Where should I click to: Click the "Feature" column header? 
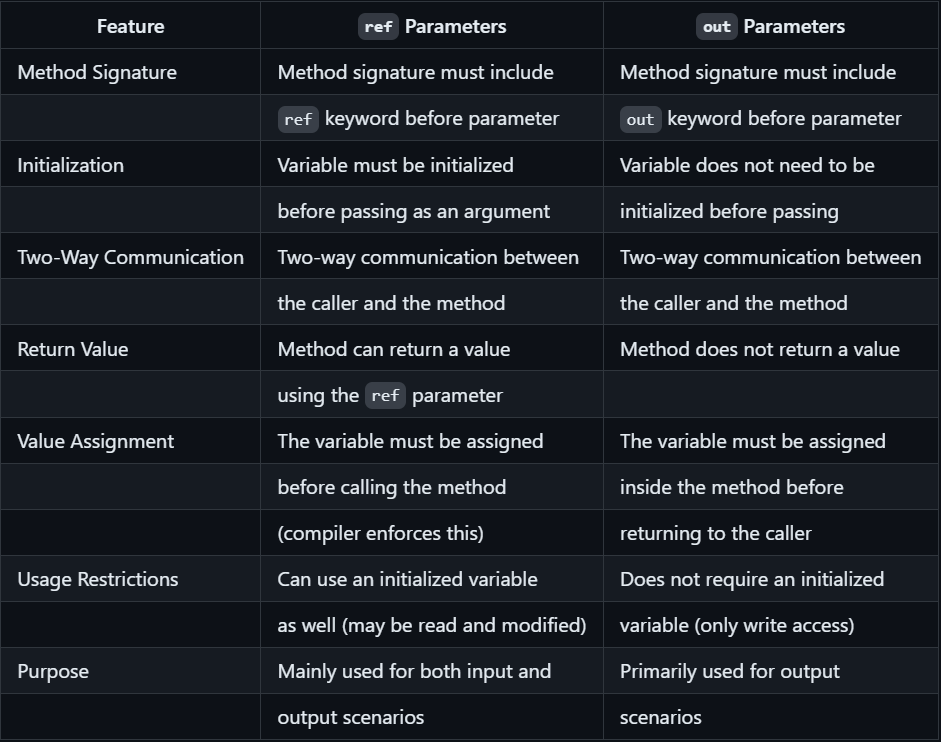(130, 26)
